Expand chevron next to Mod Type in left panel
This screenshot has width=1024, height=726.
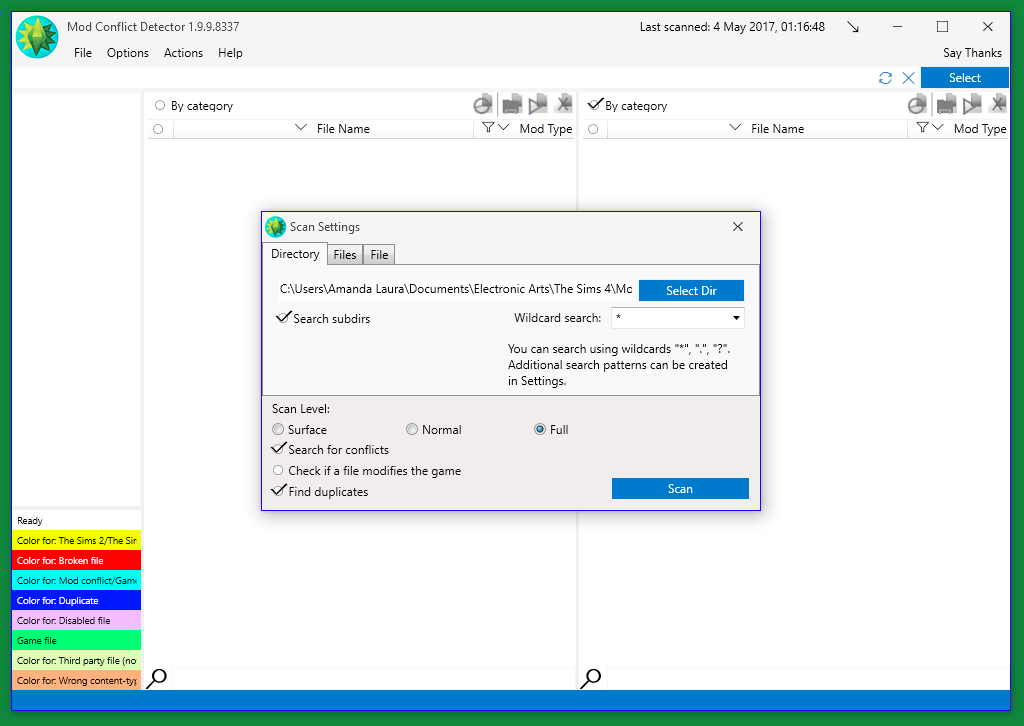[504, 127]
